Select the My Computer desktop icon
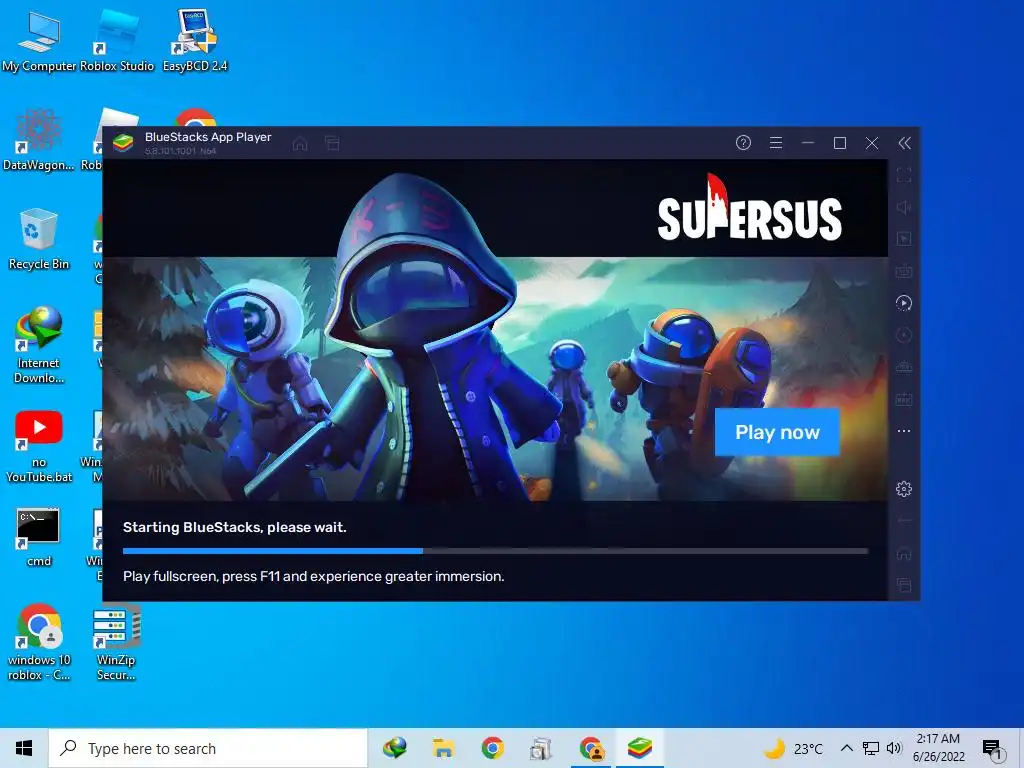The image size is (1024, 768). pyautogui.click(x=39, y=40)
